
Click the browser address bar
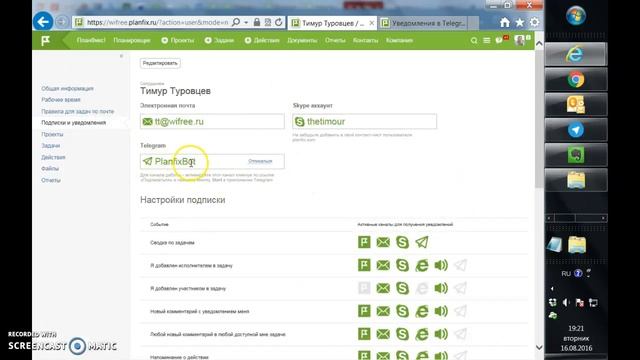pos(157,22)
